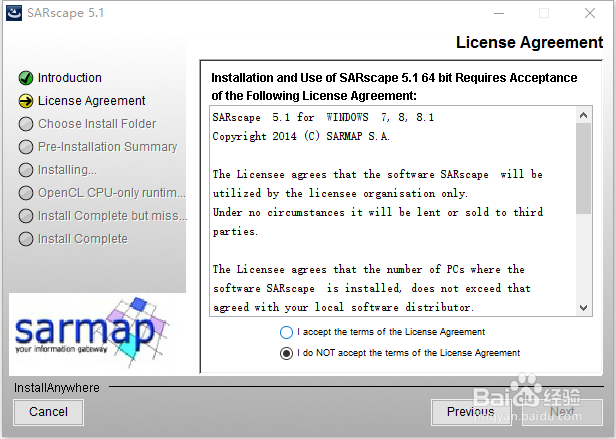Click the Cancel button
The width and height of the screenshot is (616, 439).
point(48,412)
